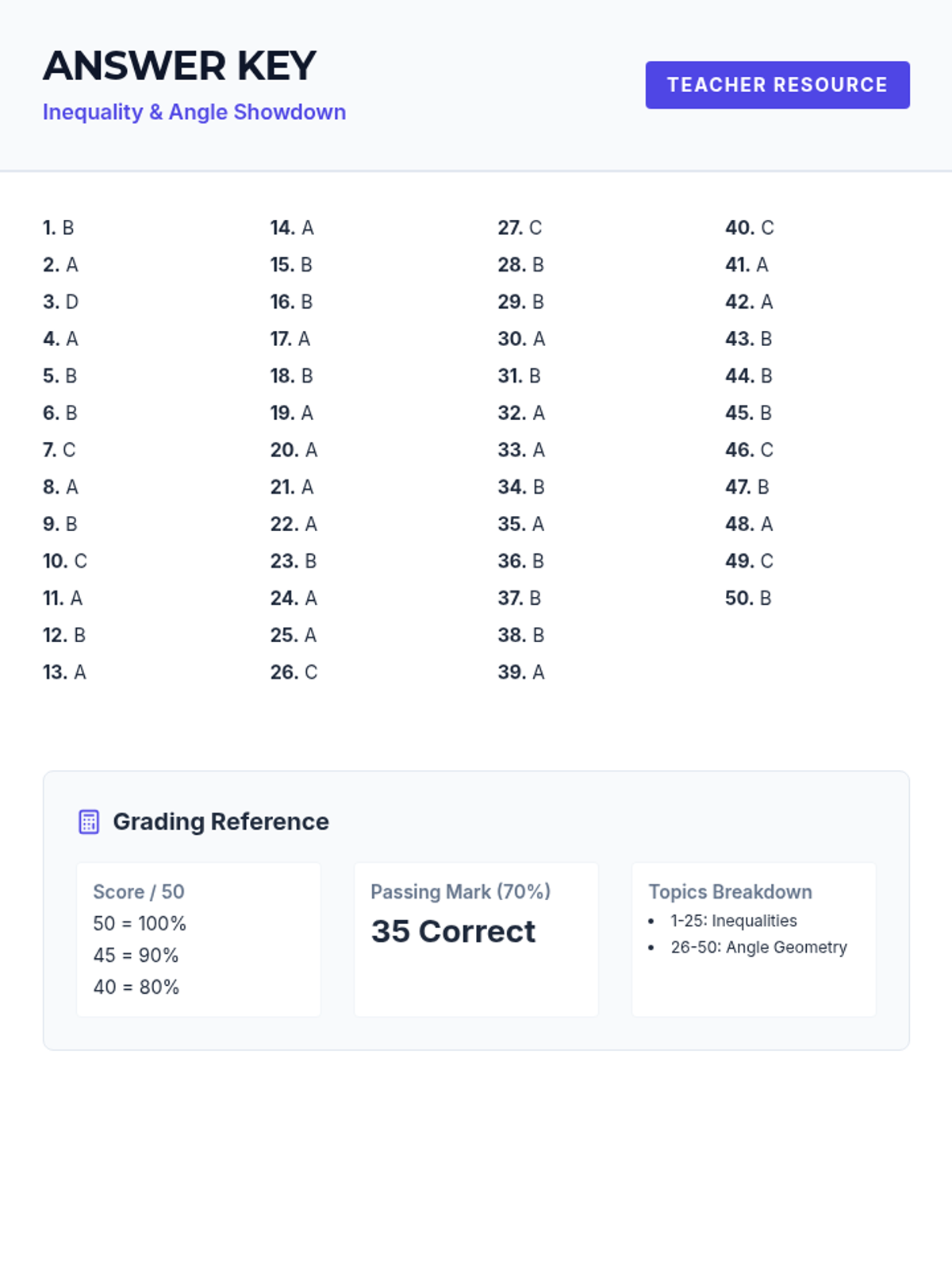Click answer 26, C
Image resolution: width=952 pixels, height=1270 pixels.
tap(294, 672)
